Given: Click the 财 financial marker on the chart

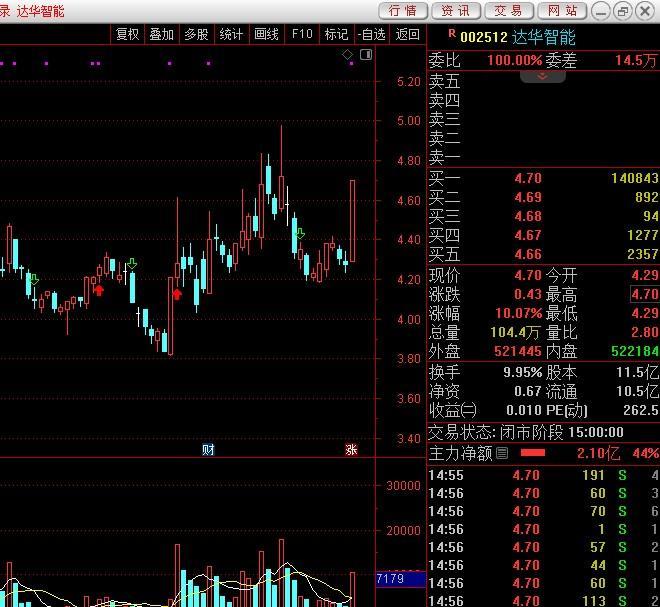Looking at the screenshot, I should (x=208, y=449).
